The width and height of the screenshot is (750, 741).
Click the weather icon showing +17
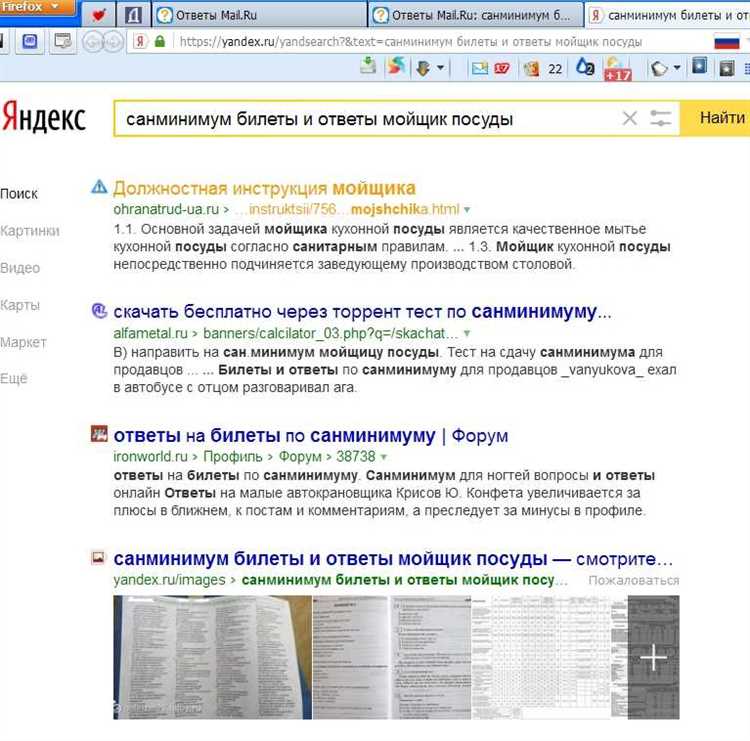point(618,69)
